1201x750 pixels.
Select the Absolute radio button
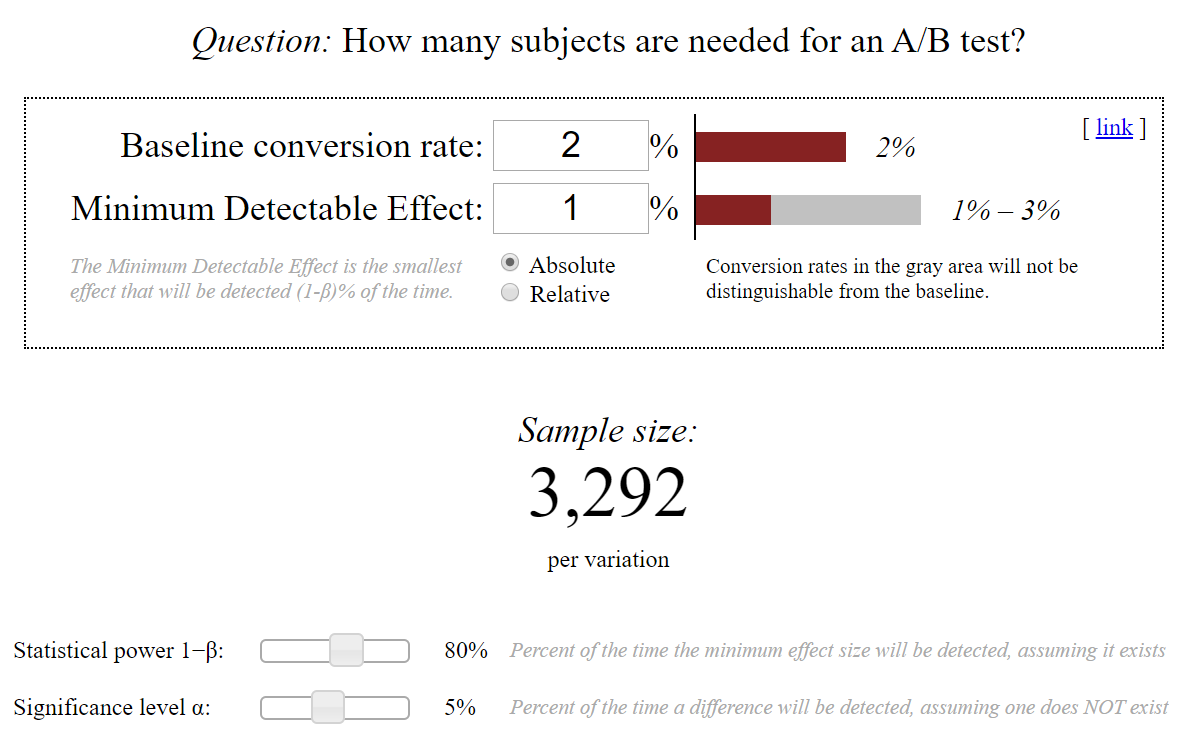(510, 264)
